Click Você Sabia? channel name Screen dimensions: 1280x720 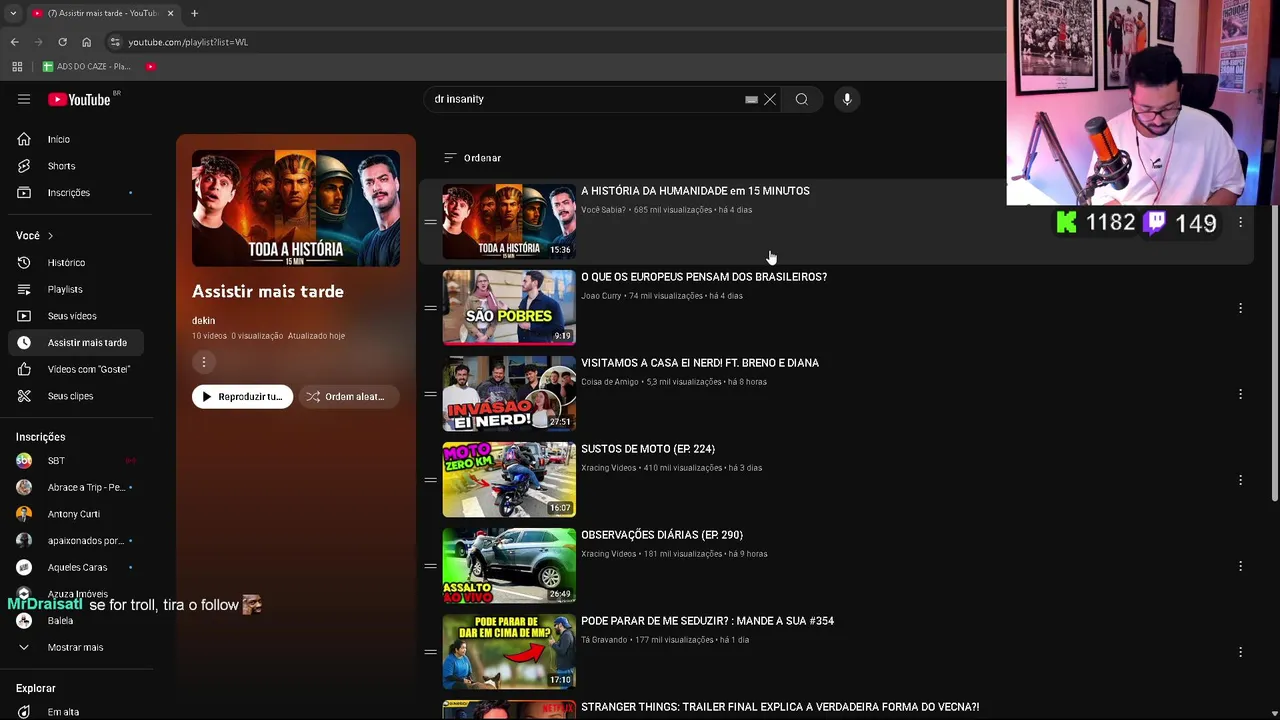point(603,210)
